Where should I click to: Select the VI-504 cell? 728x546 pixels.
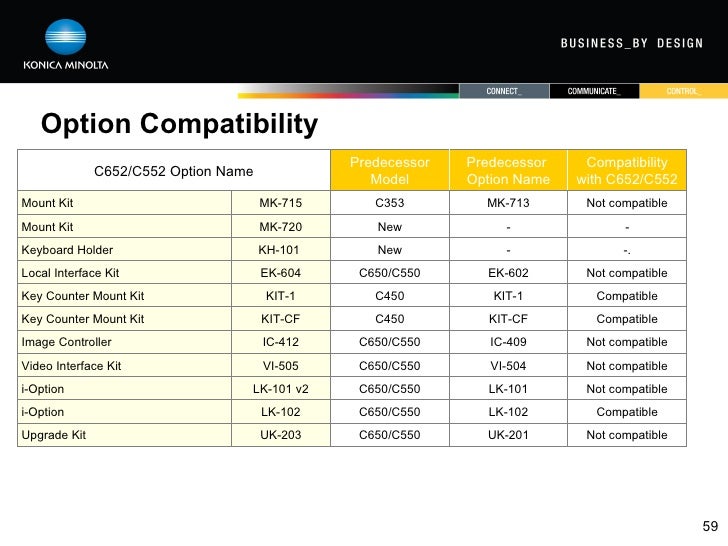[x=508, y=366]
